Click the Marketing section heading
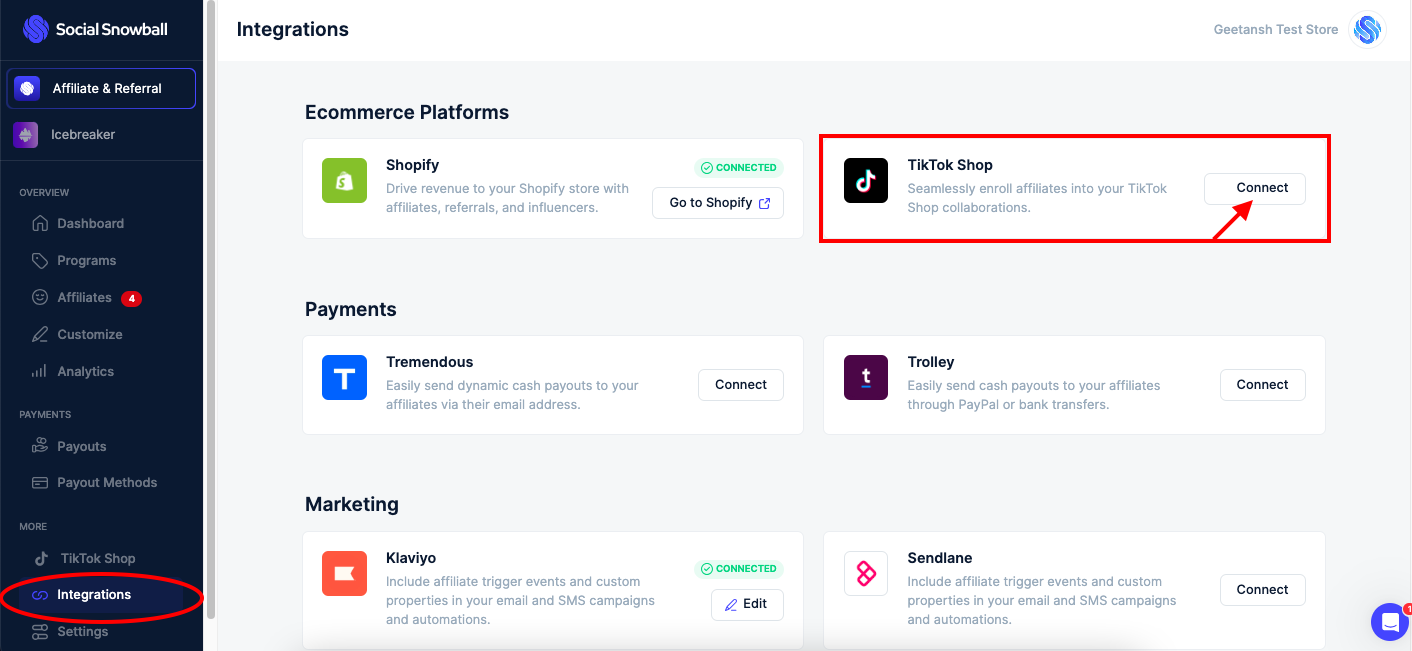1412x651 pixels. tap(352, 504)
